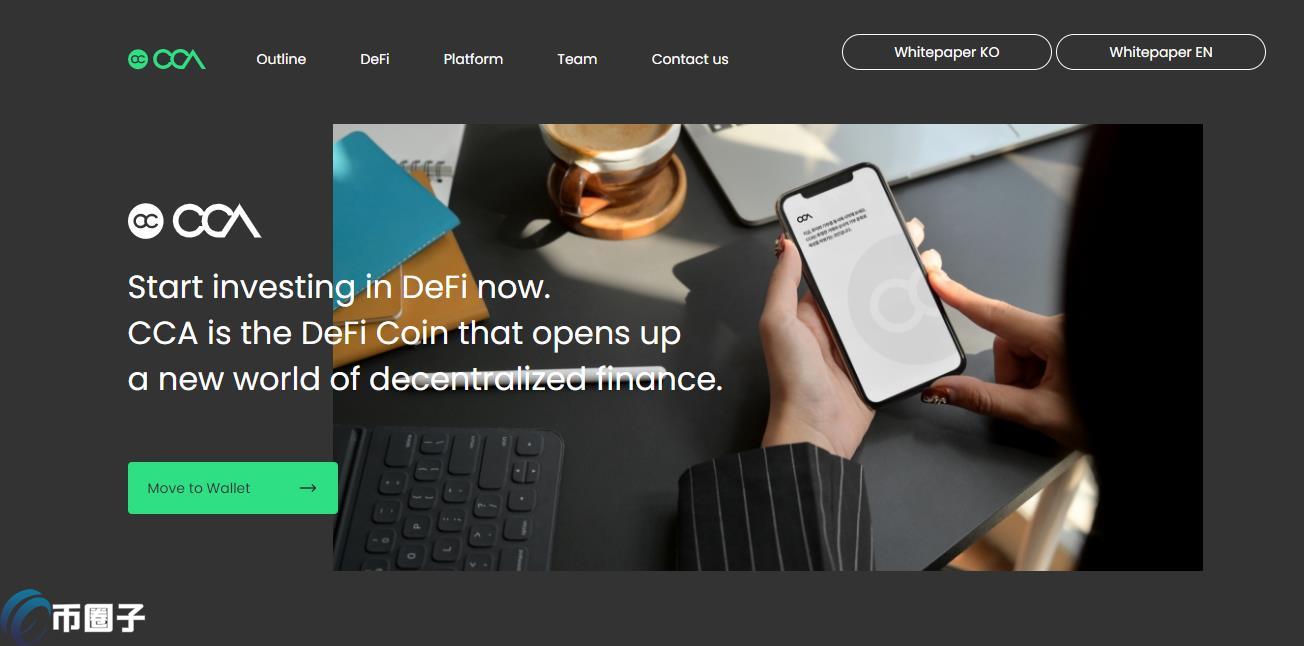This screenshot has height=646, width=1304.
Task: Go to the DeFi section
Action: 375,59
